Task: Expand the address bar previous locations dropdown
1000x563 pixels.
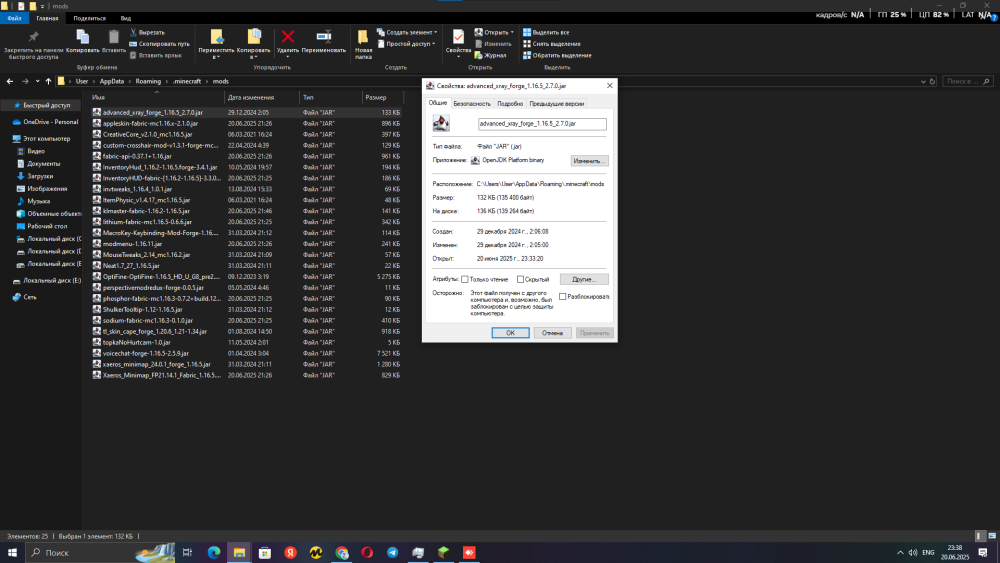Action: pyautogui.click(x=923, y=82)
